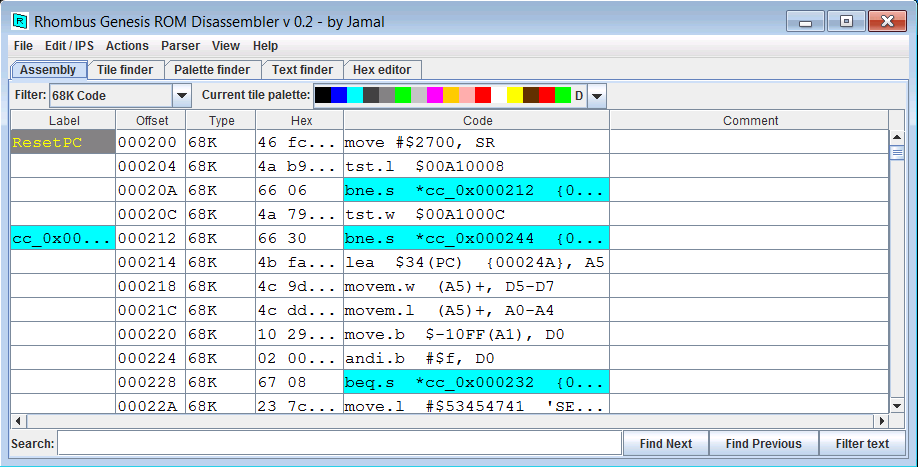The width and height of the screenshot is (919, 467).
Task: Pick the cyan palette swatch
Action: 355,95
